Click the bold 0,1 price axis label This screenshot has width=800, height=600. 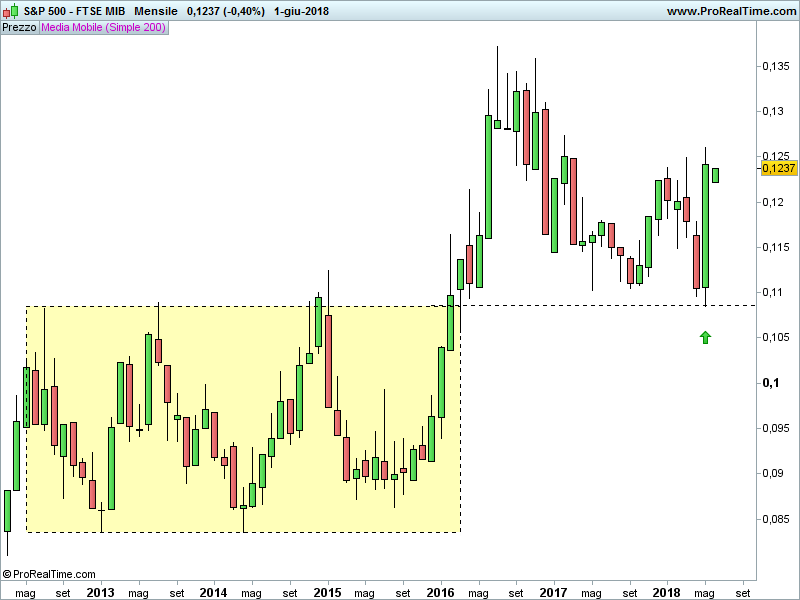coord(770,383)
